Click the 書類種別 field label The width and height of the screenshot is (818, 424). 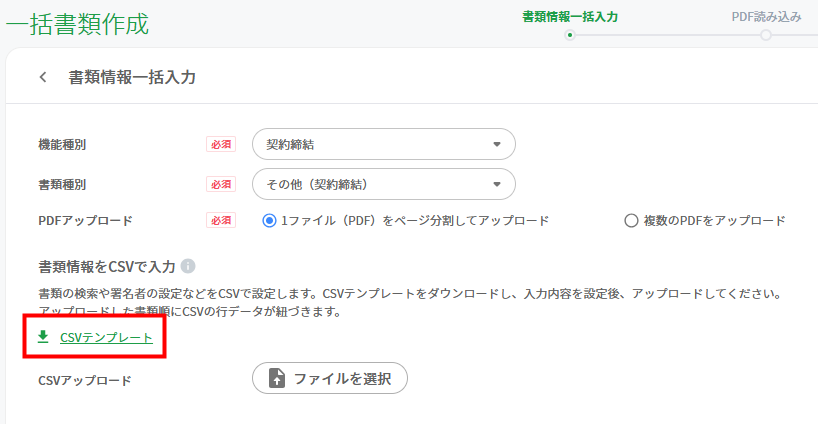click(x=62, y=185)
